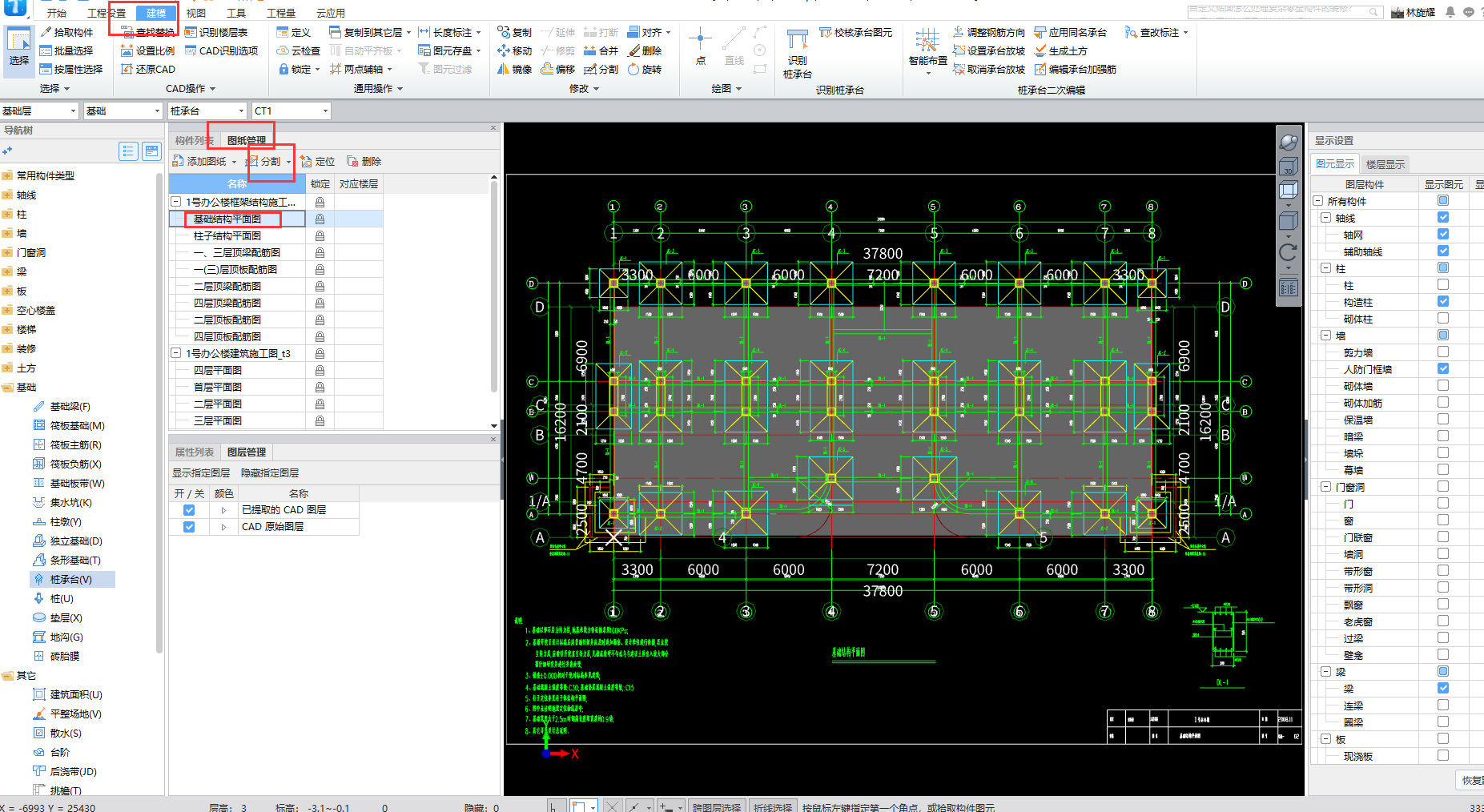The height and width of the screenshot is (812, 1484).
Task: Open 设置比例 scale setting
Action: point(147,50)
